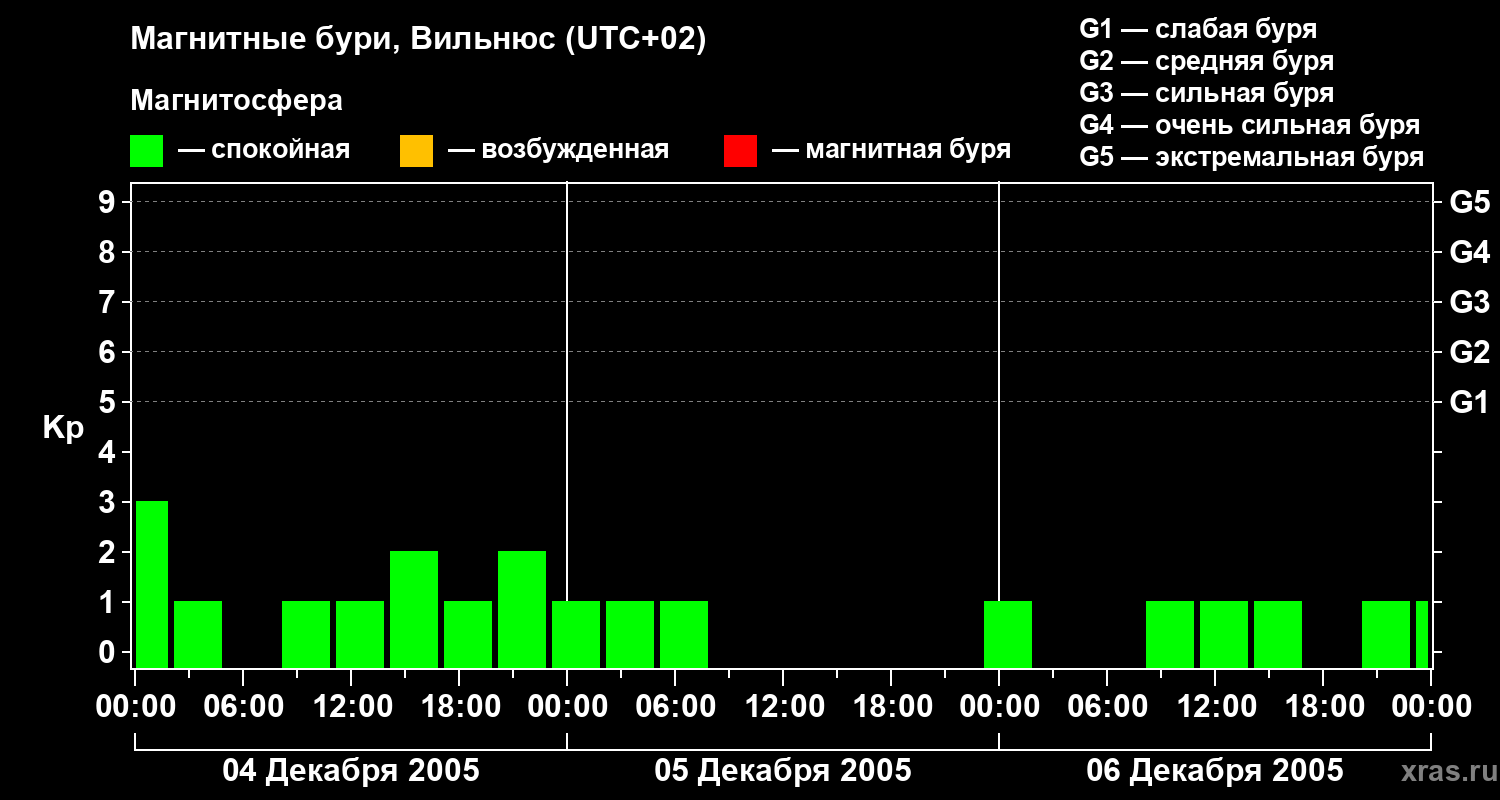Screen dimensions: 1500x800
Task: Click the Kp axis label
Action: (63, 427)
